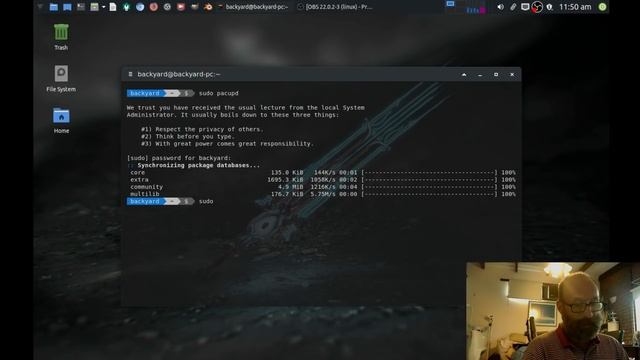Click '#2) Think before you type.' line
This screenshot has height=360, width=640.
tap(188, 137)
